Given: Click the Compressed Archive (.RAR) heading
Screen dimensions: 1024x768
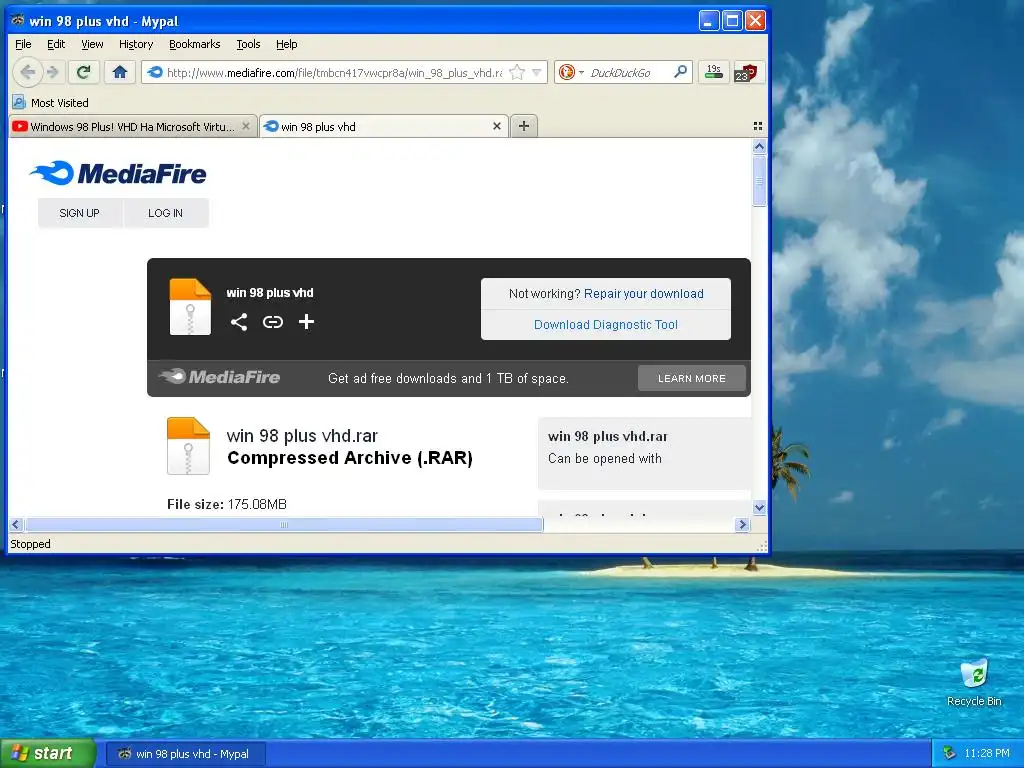Looking at the screenshot, I should click(350, 458).
